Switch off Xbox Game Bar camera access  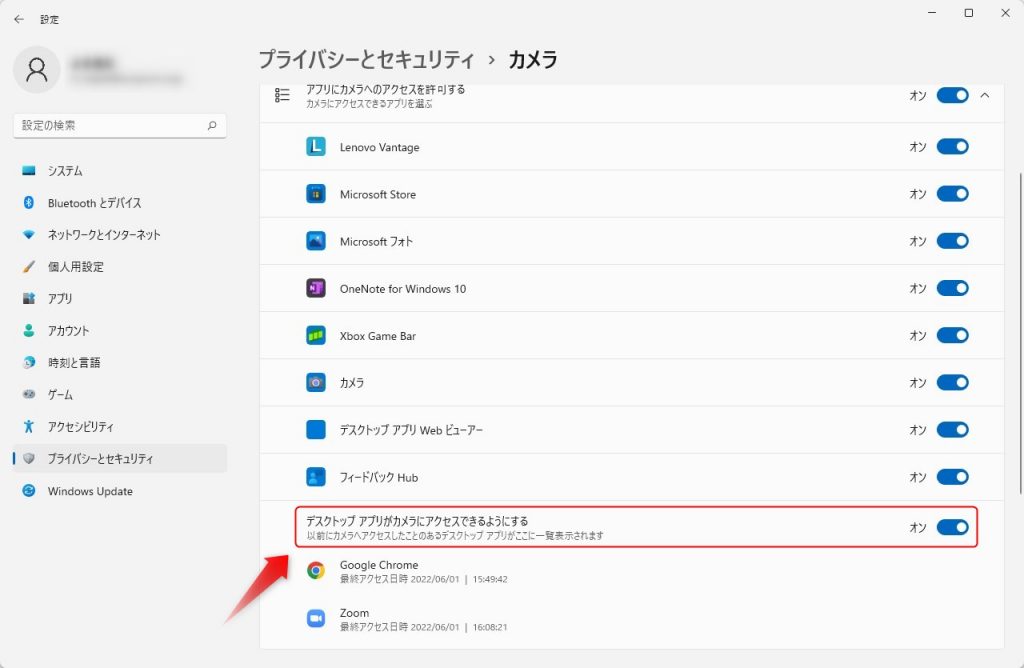952,336
